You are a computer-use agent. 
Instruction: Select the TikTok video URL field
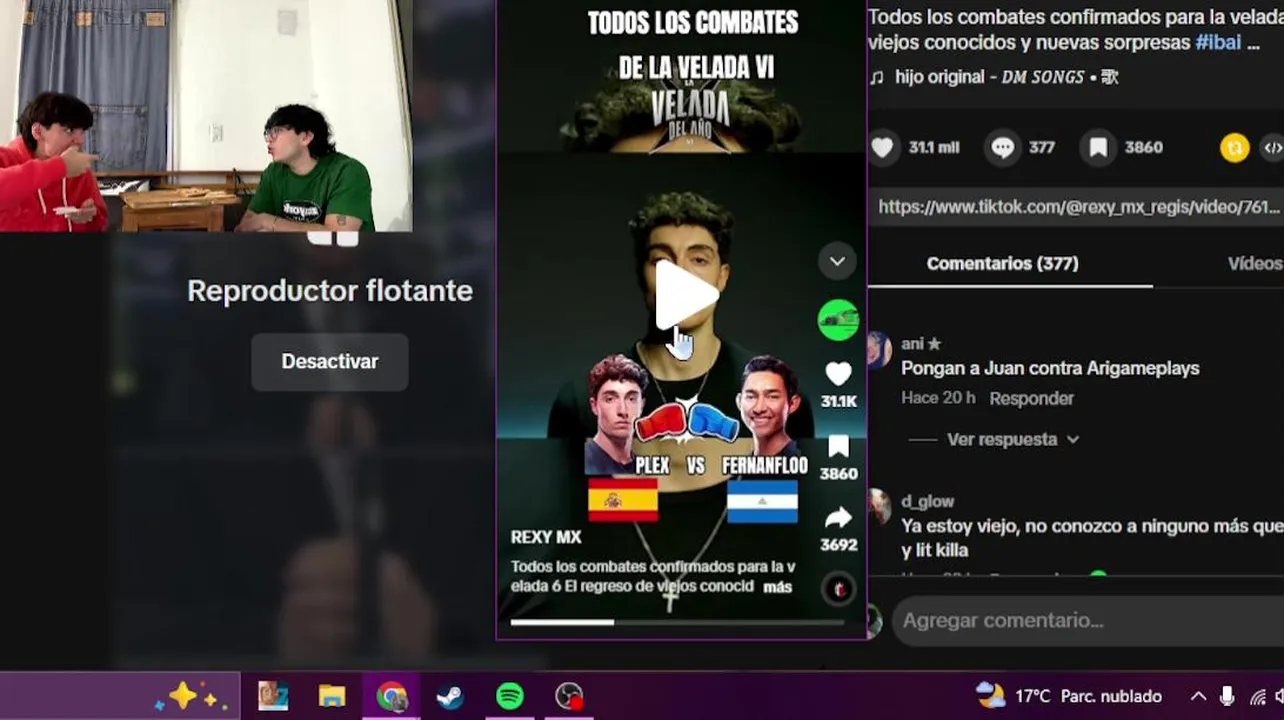coord(1076,207)
